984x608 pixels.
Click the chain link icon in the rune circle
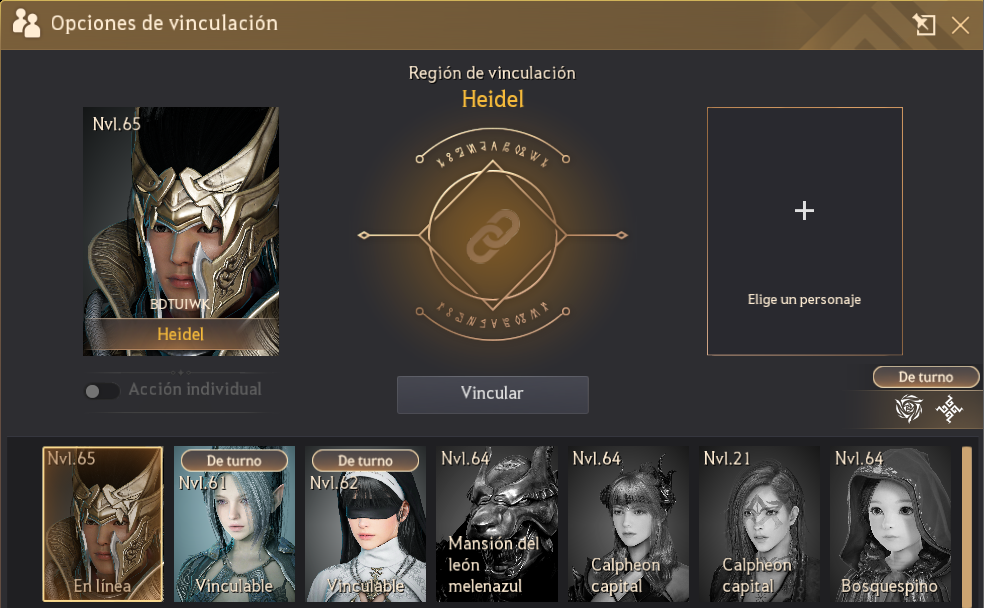[493, 236]
